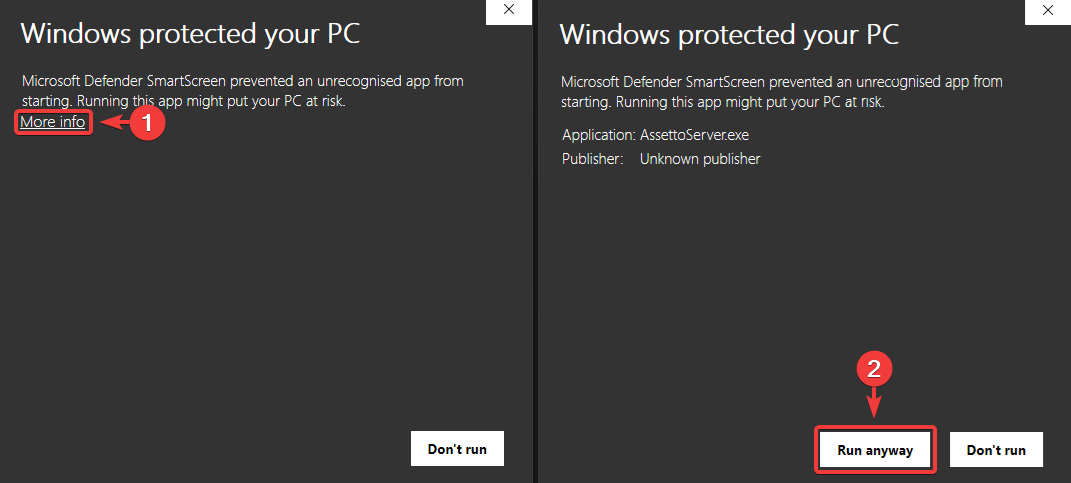1071x483 pixels.
Task: Click Don't run beside Run anyway
Action: 995,450
